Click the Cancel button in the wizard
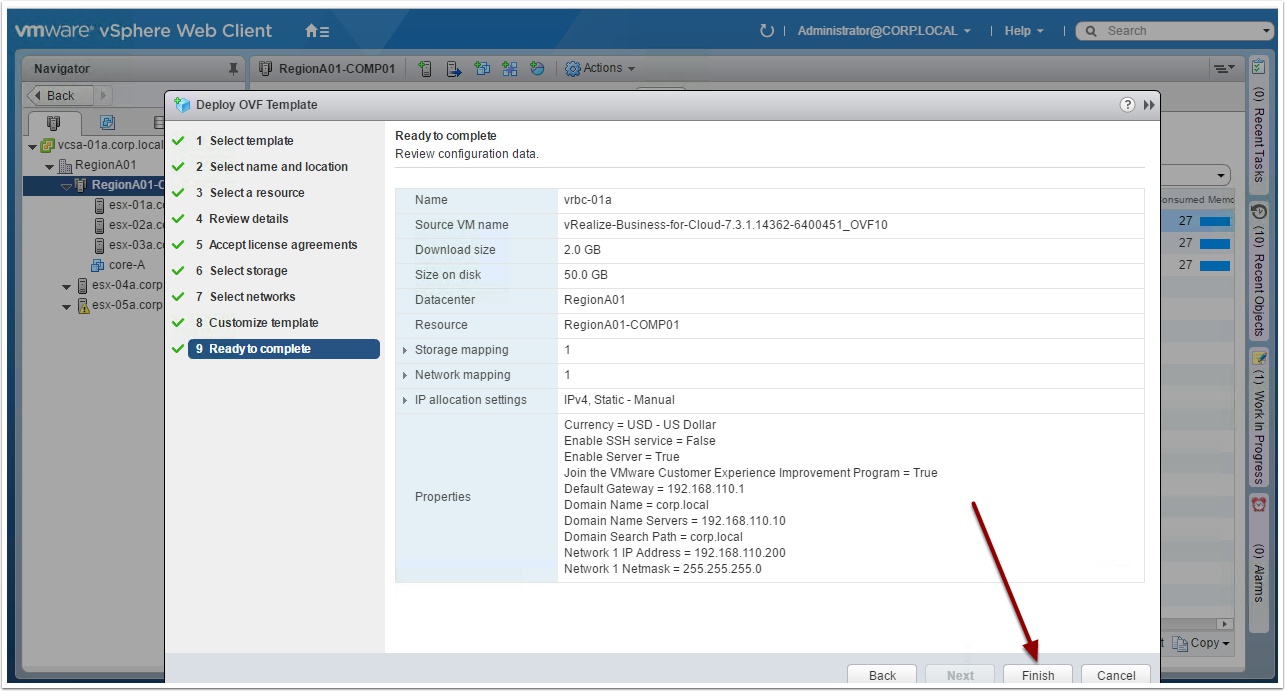The width and height of the screenshot is (1285, 691). 1116,675
